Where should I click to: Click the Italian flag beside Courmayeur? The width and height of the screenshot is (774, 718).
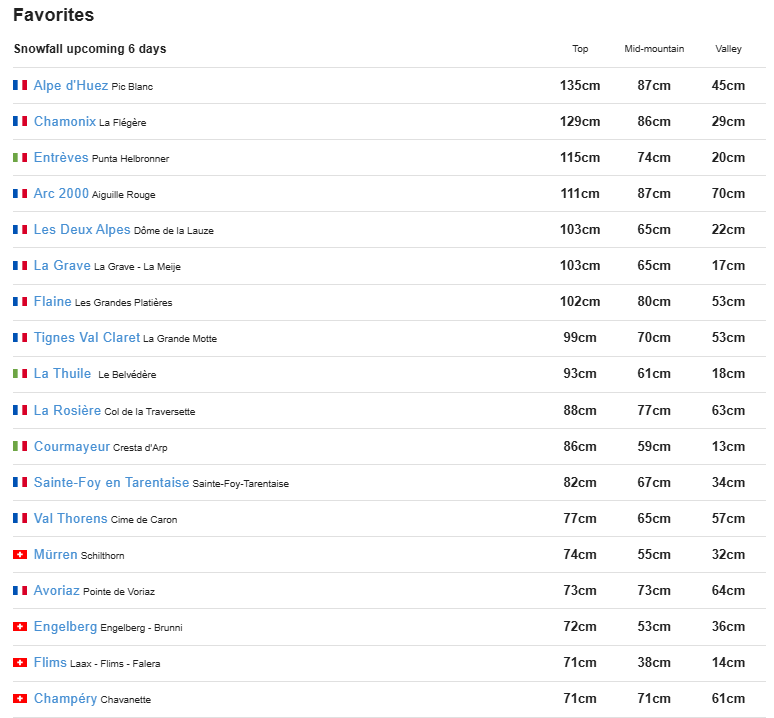point(20,446)
